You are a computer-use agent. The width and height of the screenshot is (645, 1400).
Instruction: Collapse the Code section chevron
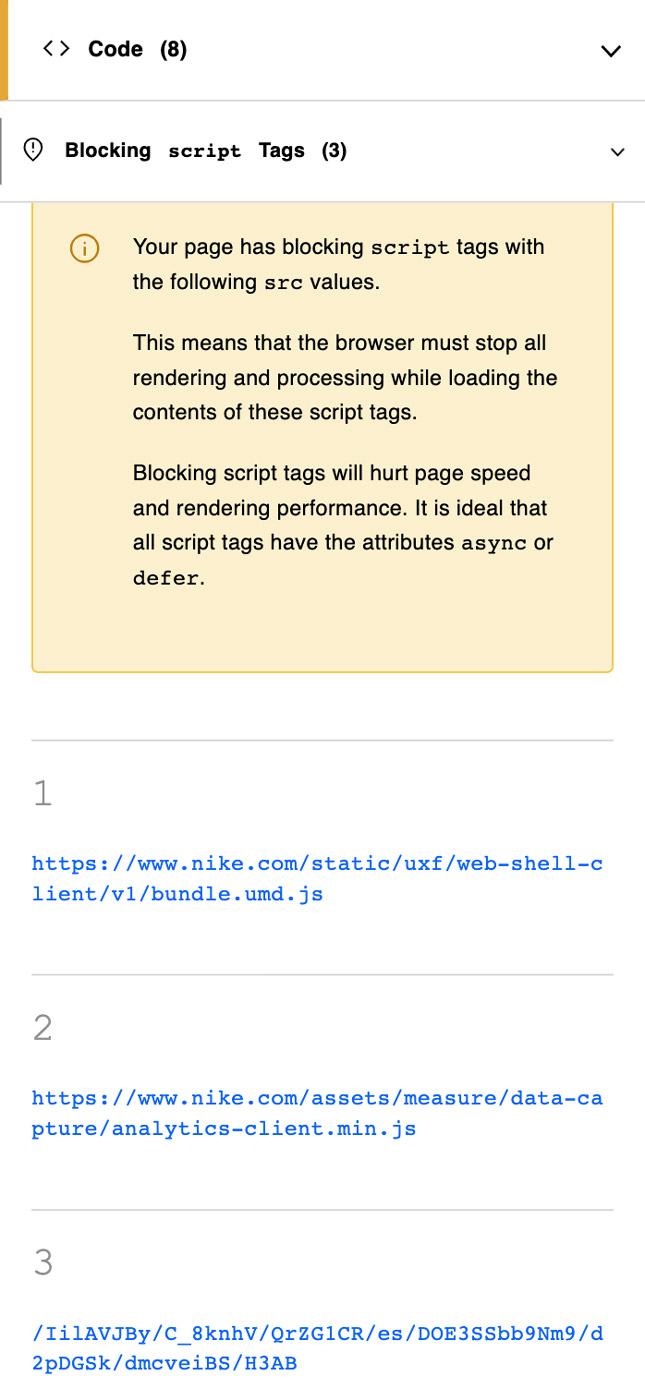[x=610, y=51]
